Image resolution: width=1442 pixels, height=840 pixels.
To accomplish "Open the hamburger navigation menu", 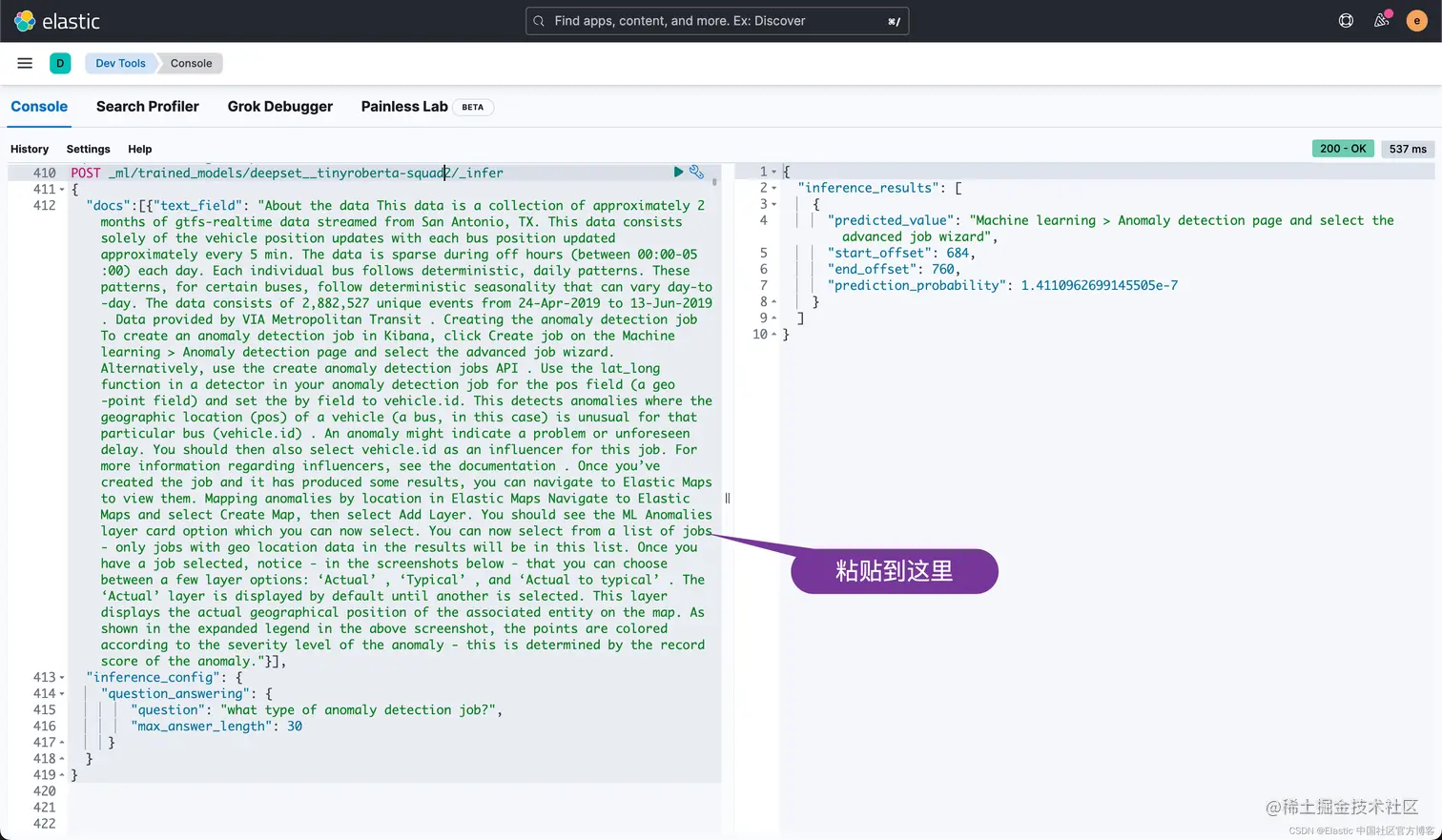I will click(25, 63).
